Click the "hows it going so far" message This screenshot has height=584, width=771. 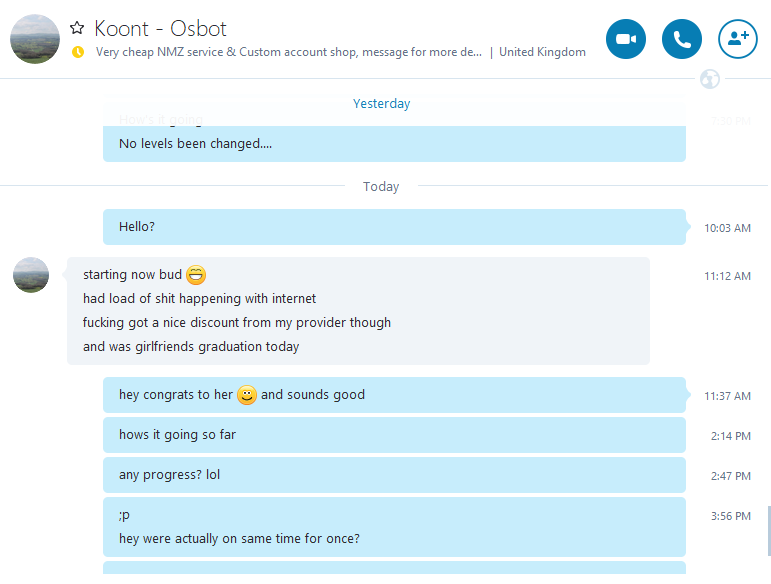(x=394, y=435)
